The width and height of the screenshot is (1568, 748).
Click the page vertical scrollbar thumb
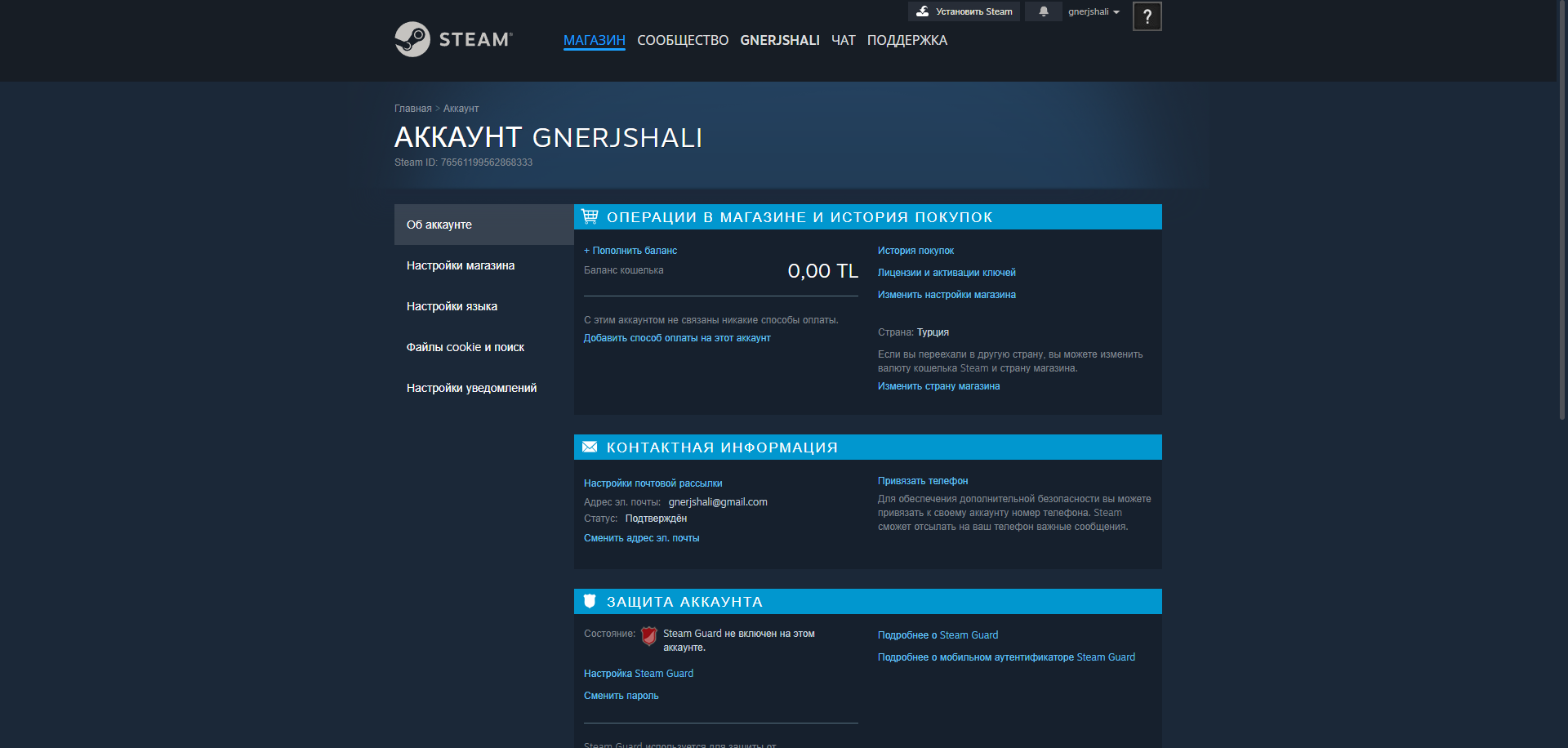tap(1563, 211)
